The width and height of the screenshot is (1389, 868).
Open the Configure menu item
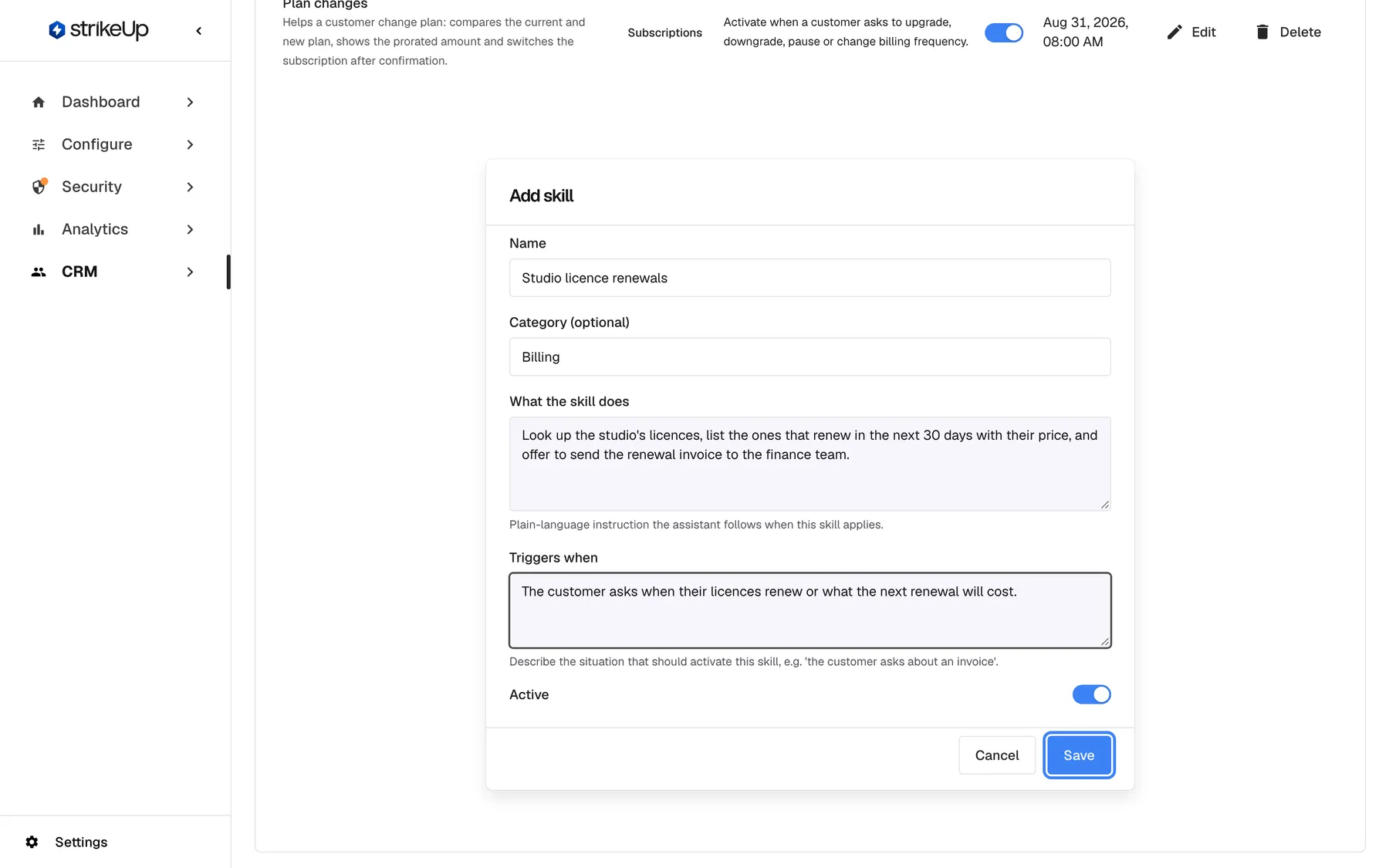(113, 144)
